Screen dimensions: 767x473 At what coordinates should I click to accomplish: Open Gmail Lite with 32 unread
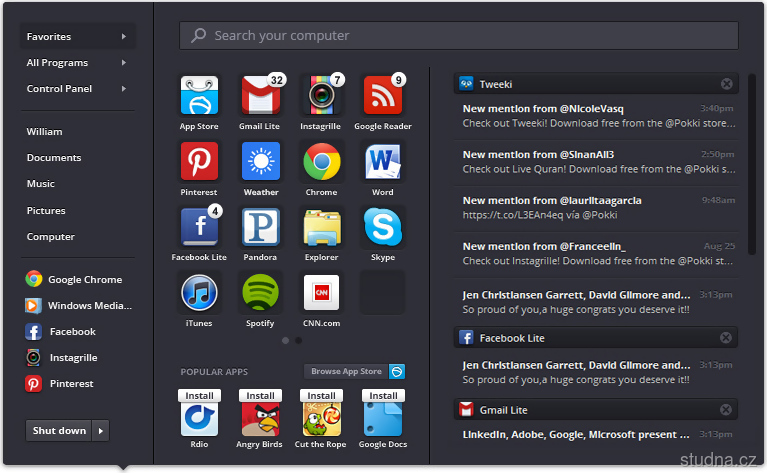pyautogui.click(x=261, y=95)
